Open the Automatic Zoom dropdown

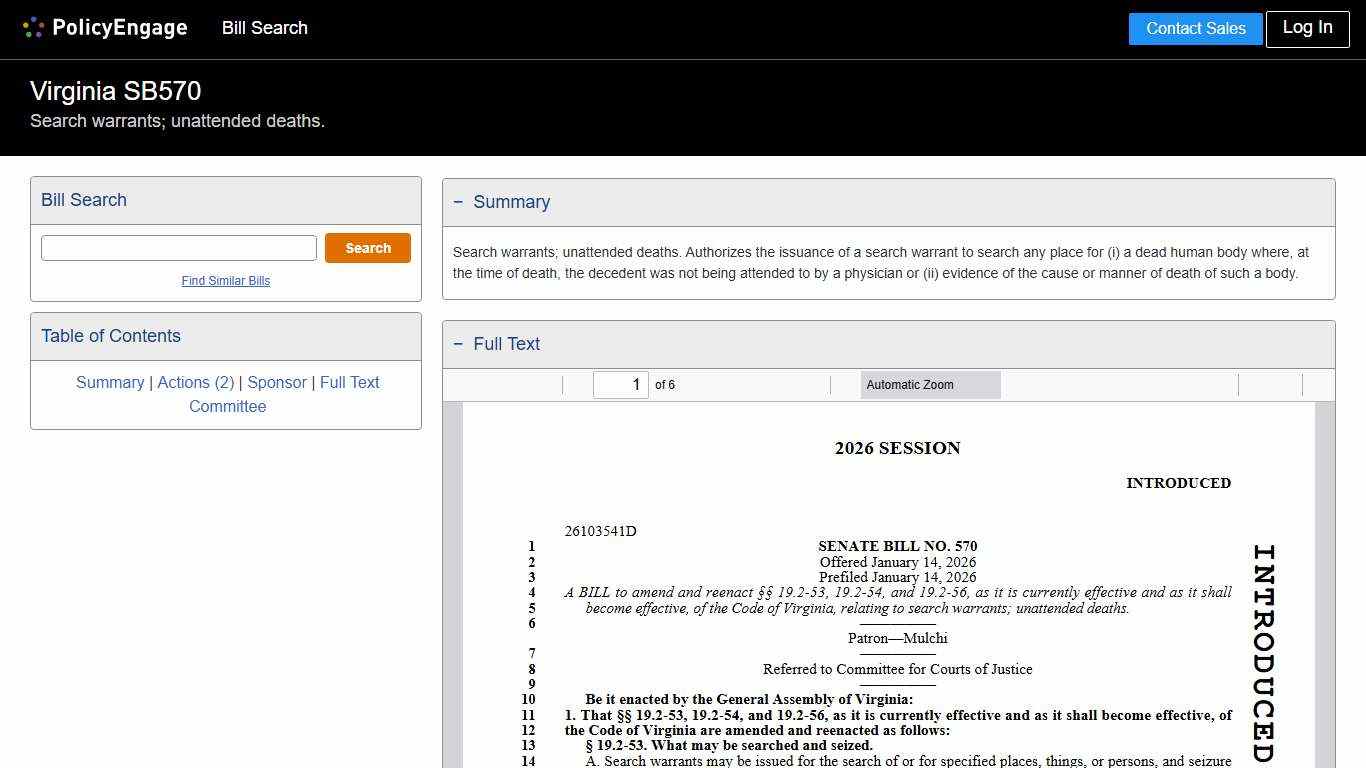930,385
